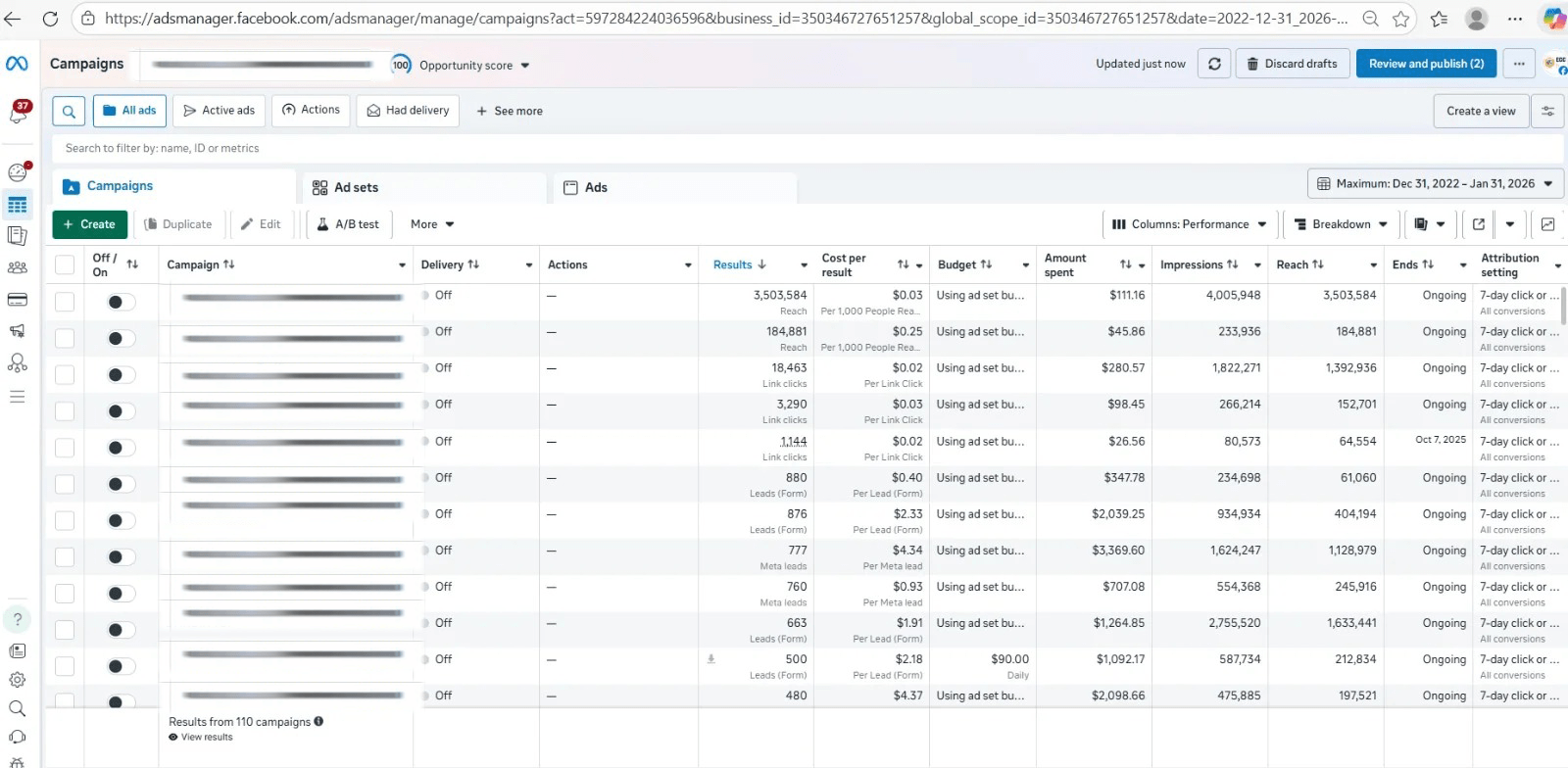Switch to the Ads tab
This screenshot has height=768, width=1568.
595,187
